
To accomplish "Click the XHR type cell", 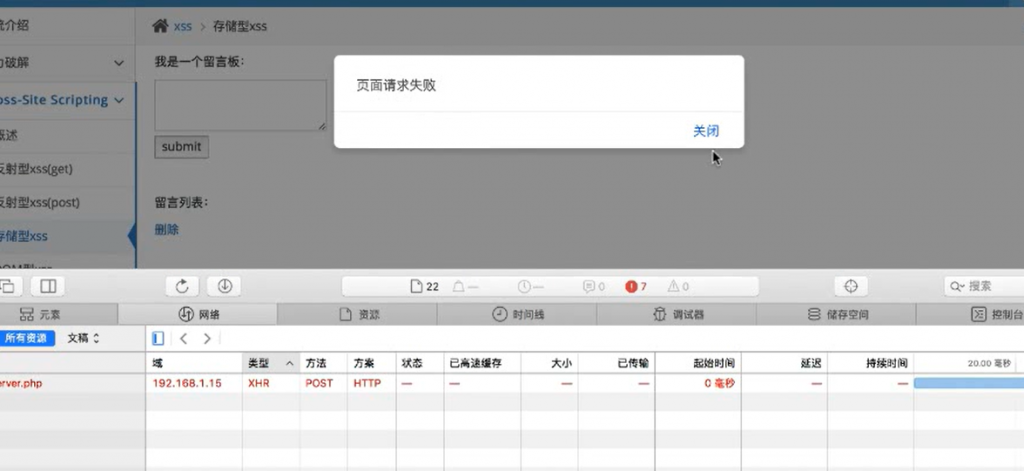I will 259,383.
